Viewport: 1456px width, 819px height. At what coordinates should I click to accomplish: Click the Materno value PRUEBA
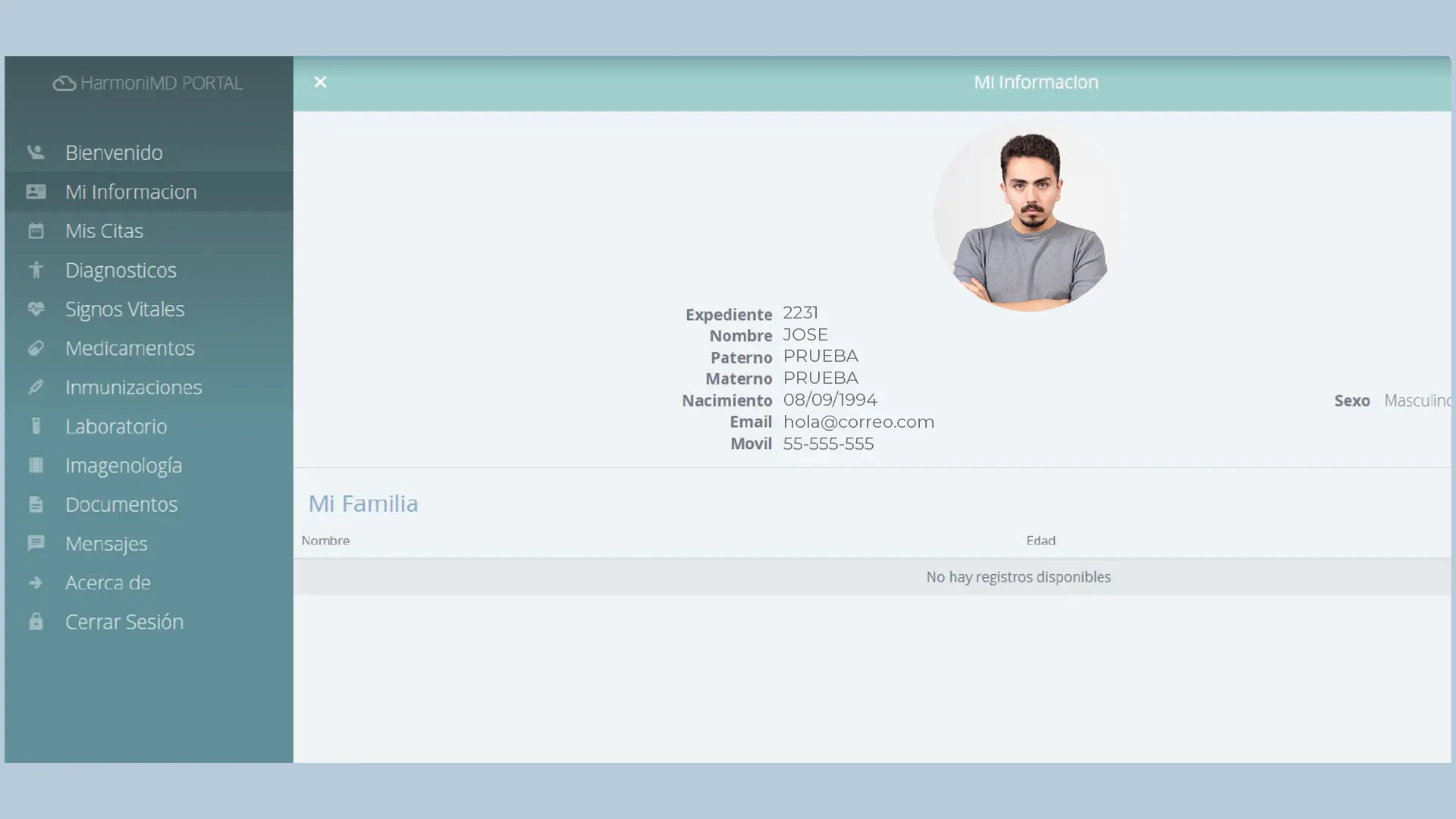click(x=821, y=378)
